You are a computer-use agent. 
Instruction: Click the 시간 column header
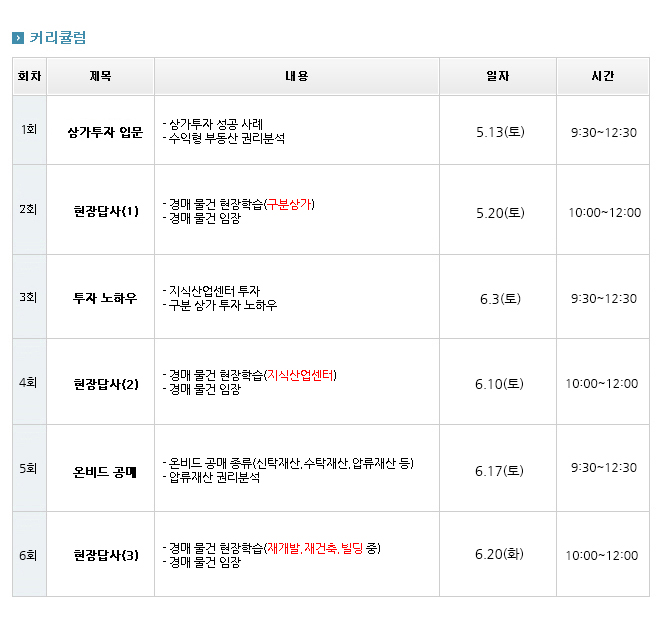click(x=602, y=76)
